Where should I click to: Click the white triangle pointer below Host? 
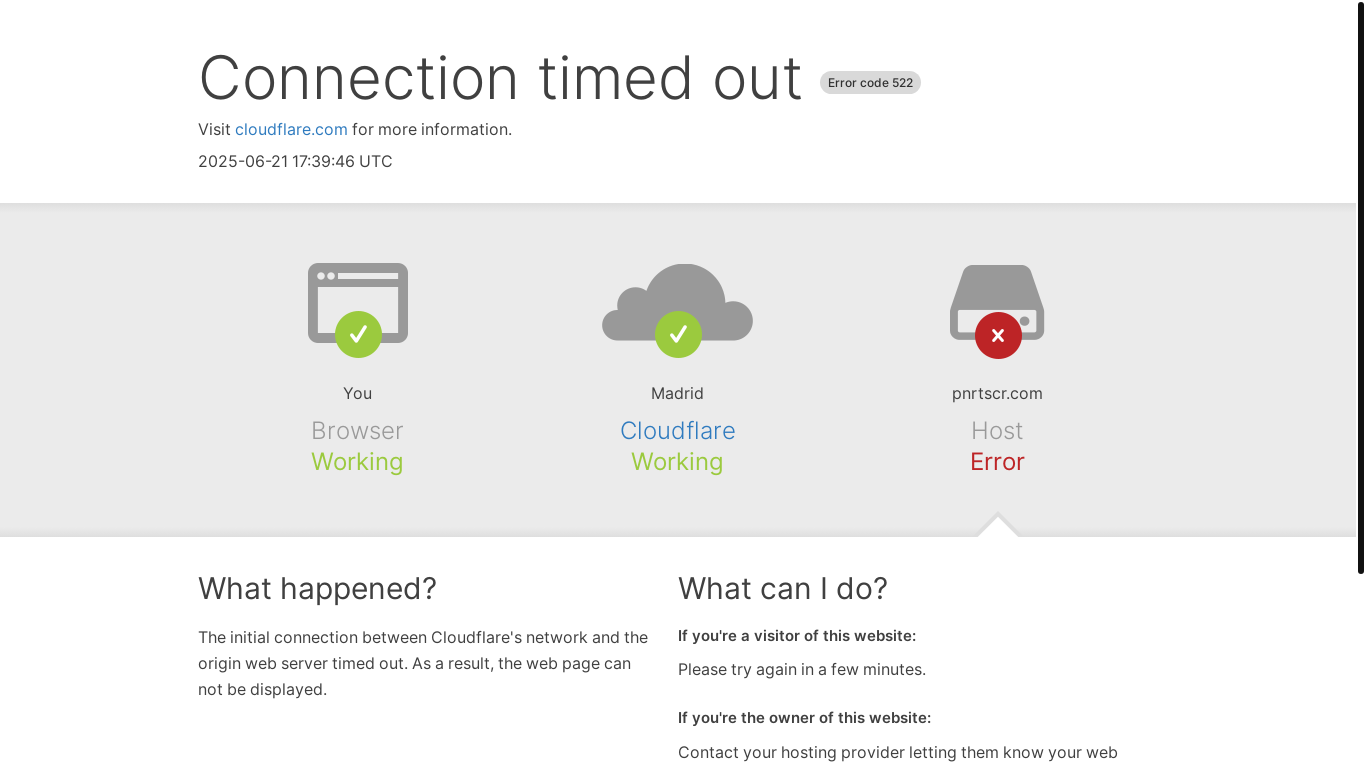click(x=998, y=526)
